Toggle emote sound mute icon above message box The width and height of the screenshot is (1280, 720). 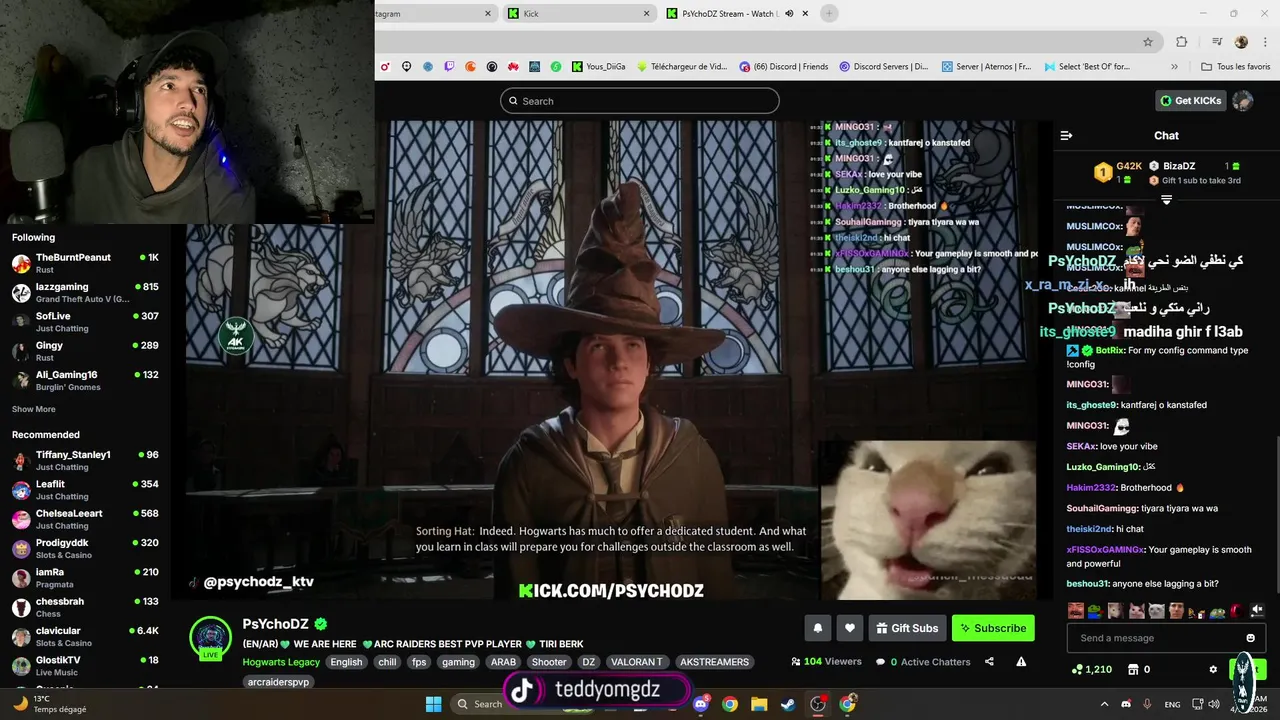coord(1257,610)
